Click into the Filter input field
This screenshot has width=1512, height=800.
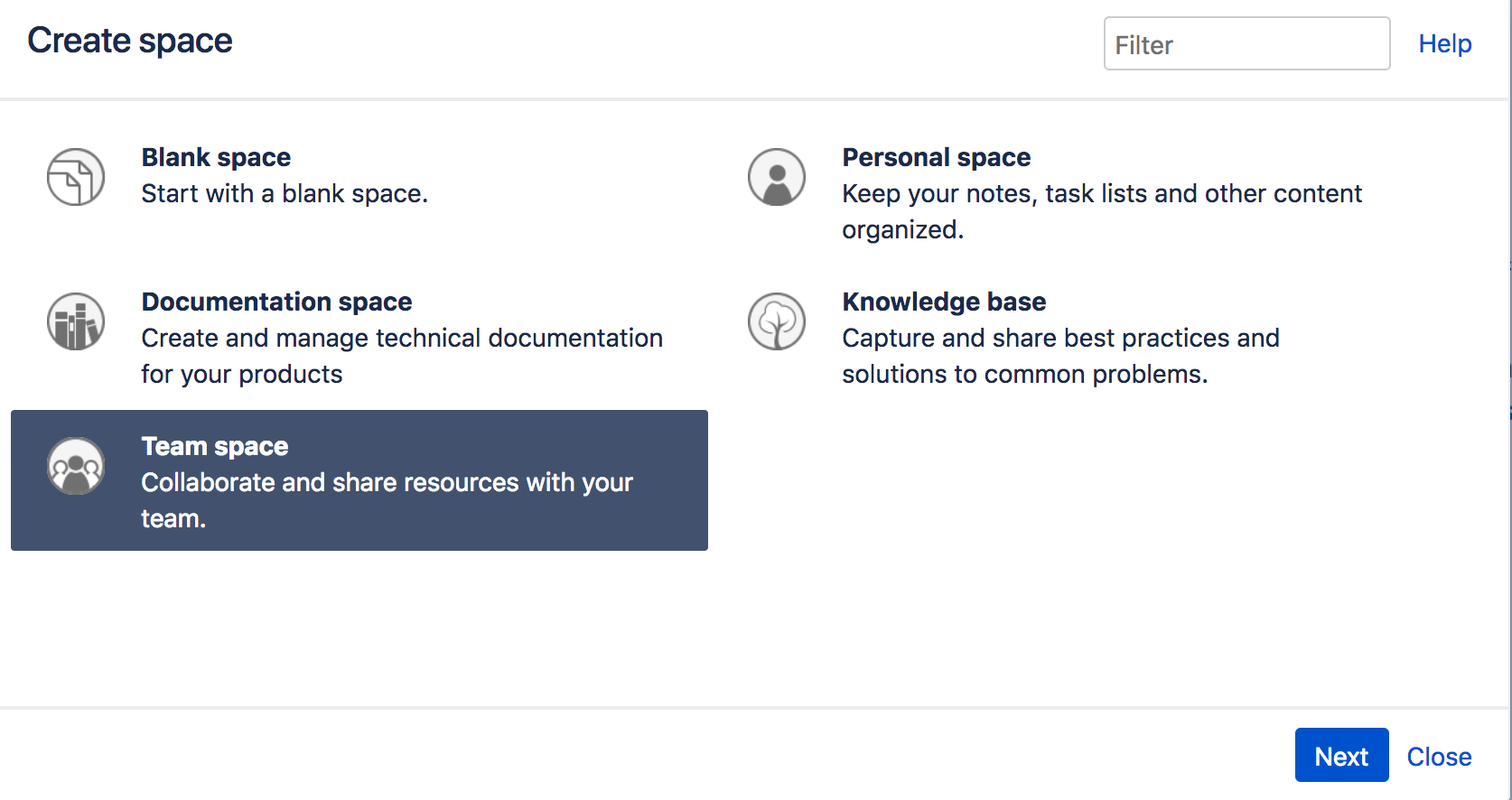click(x=1246, y=43)
